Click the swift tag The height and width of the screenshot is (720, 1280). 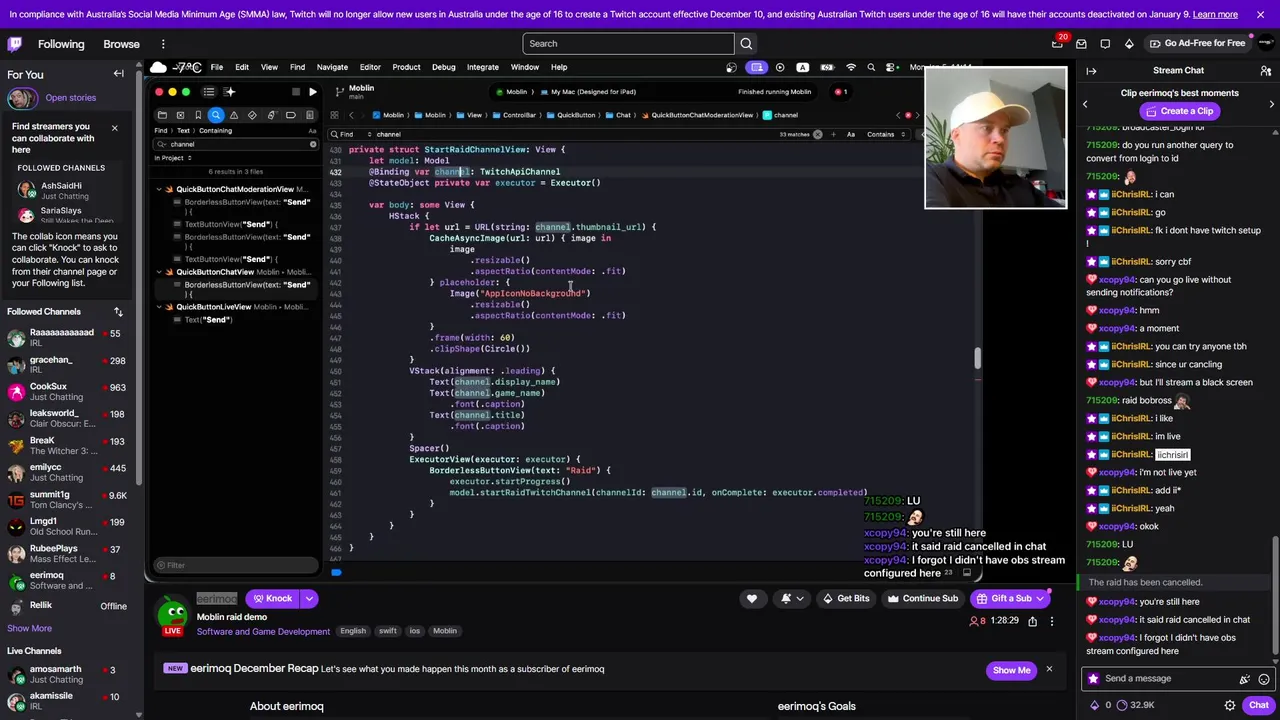387,631
